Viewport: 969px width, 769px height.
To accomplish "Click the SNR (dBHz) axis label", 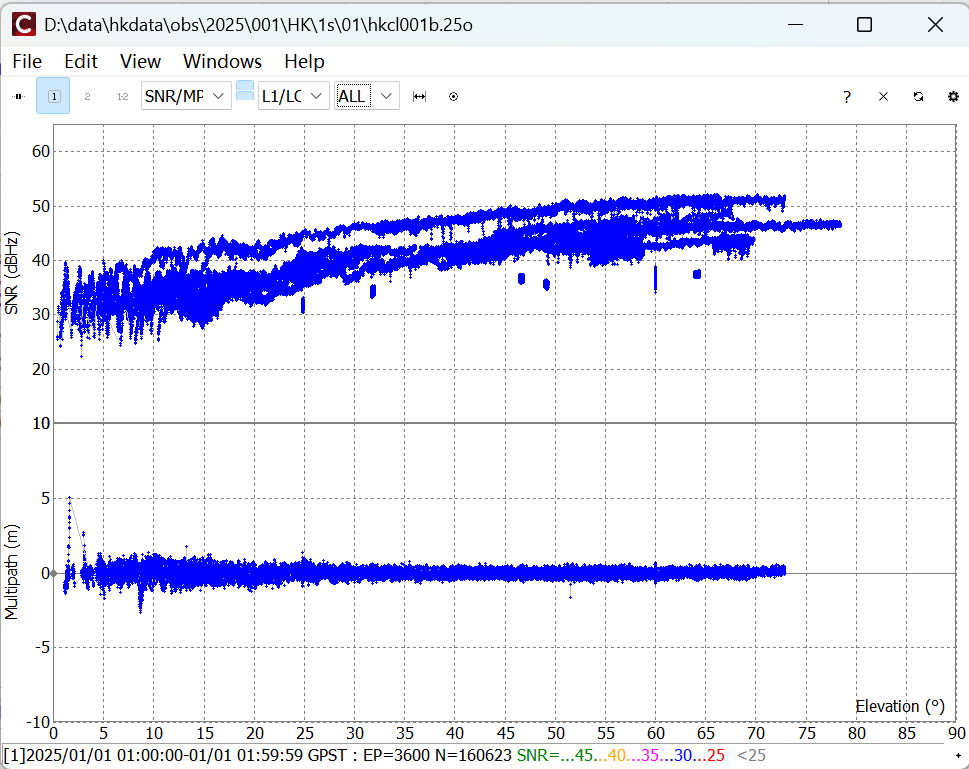I will tap(12, 273).
